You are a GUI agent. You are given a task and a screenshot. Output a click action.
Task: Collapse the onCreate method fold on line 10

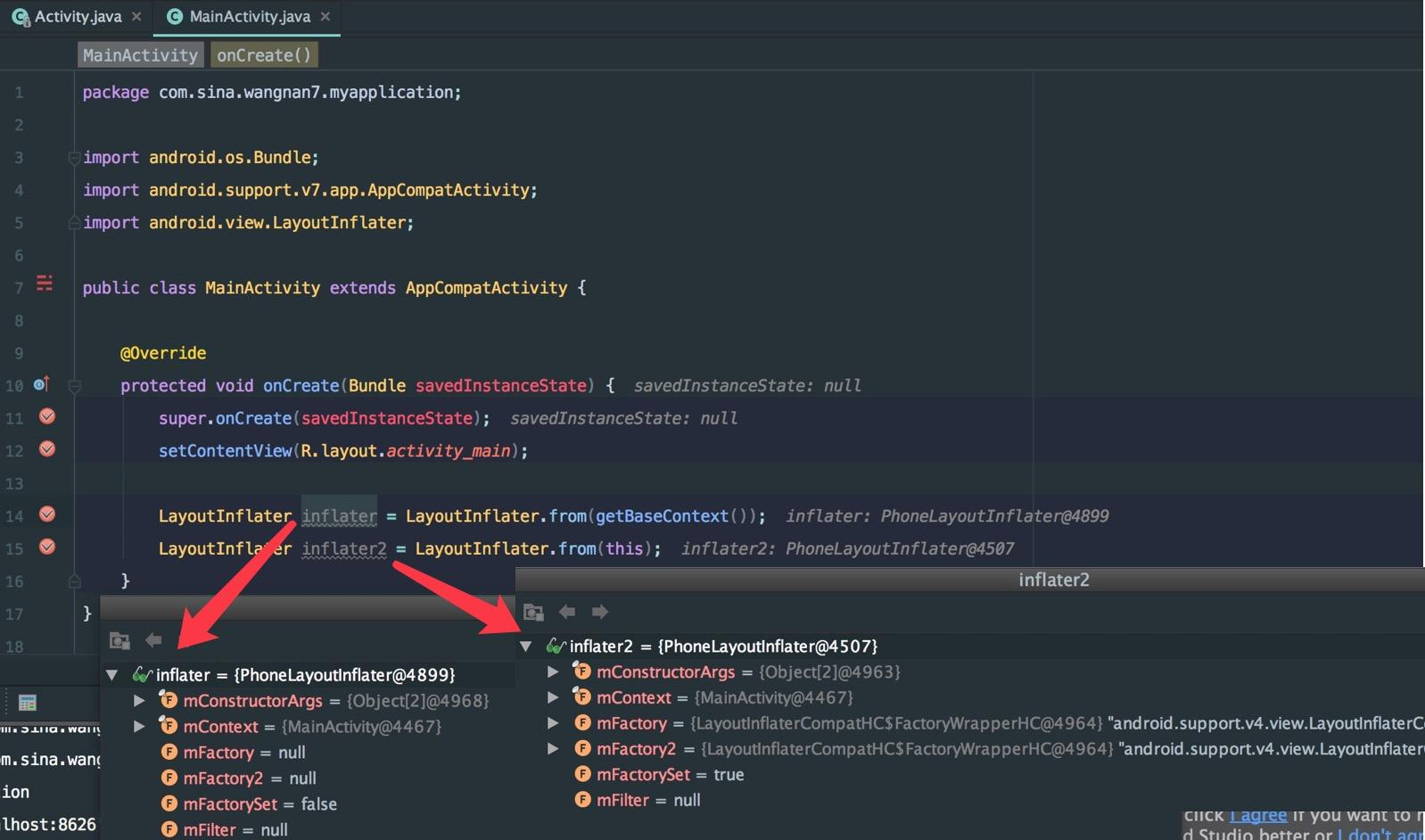74,386
